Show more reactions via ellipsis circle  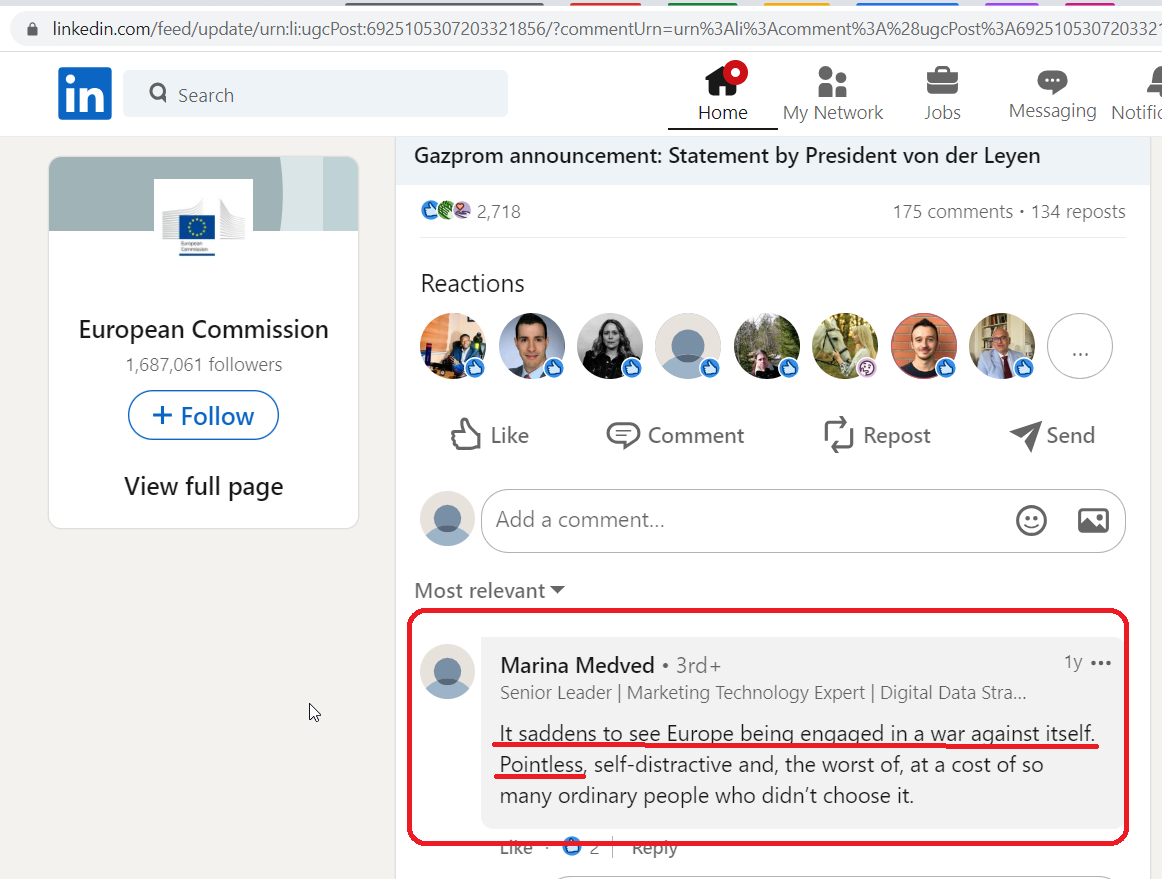point(1080,346)
